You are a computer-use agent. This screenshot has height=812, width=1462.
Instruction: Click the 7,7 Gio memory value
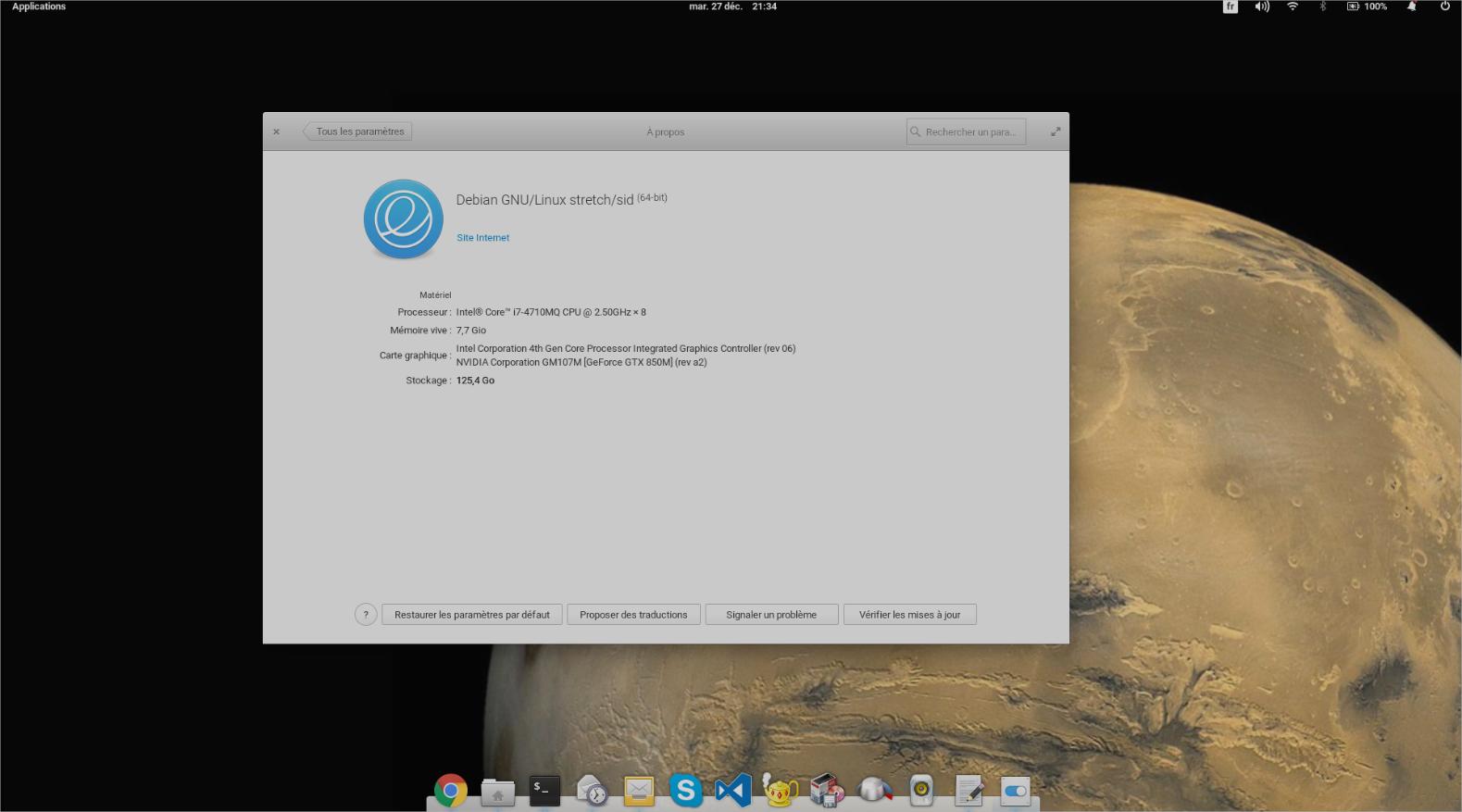(x=470, y=331)
